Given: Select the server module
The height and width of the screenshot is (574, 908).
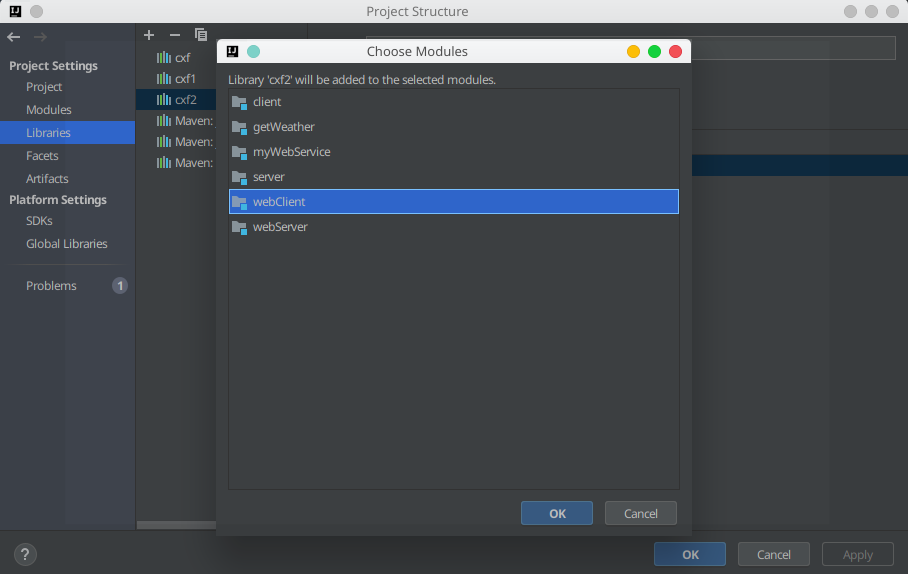Looking at the screenshot, I should tap(453, 177).
